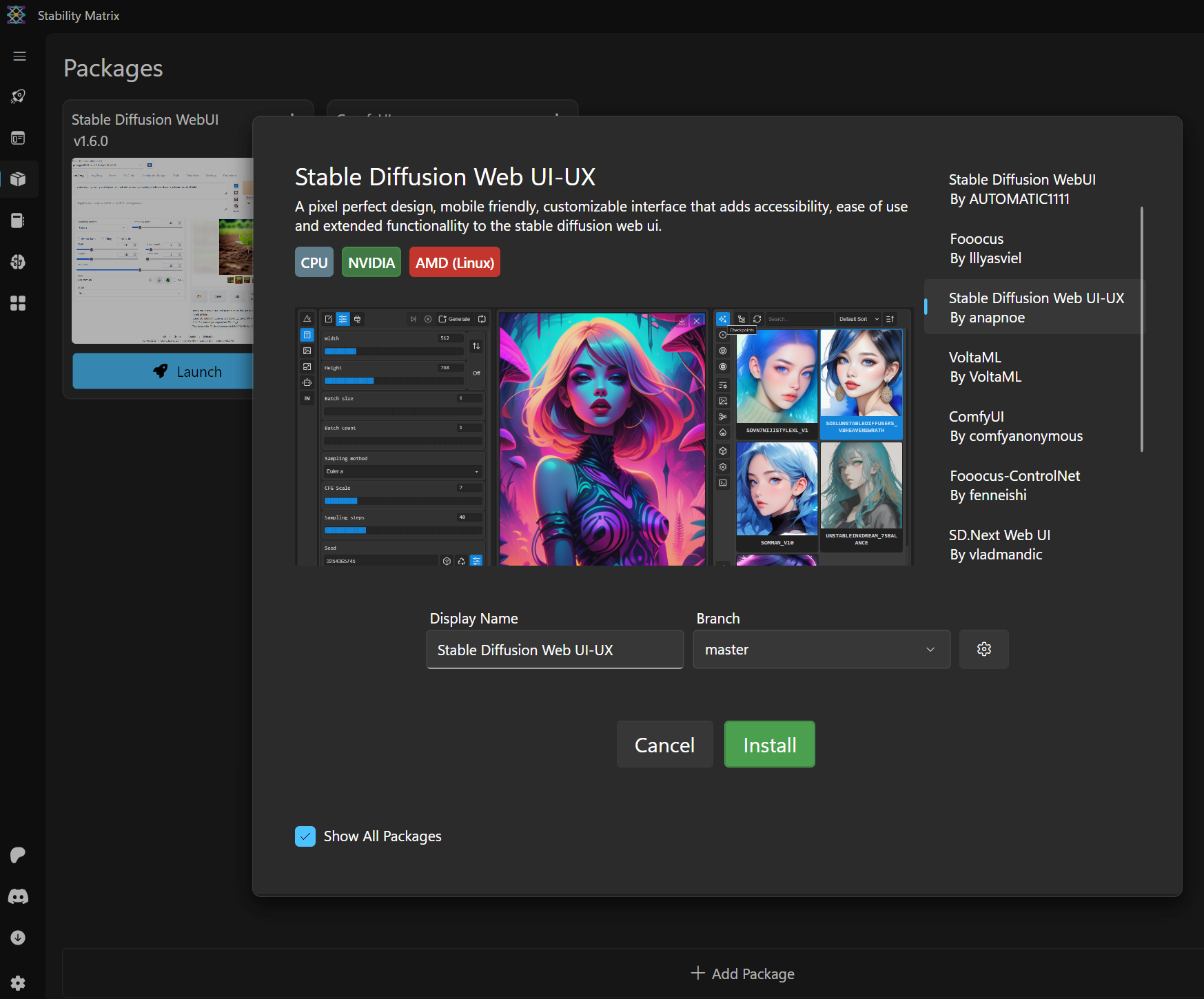
Task: Open the Output browser grid icon
Action: (x=19, y=303)
